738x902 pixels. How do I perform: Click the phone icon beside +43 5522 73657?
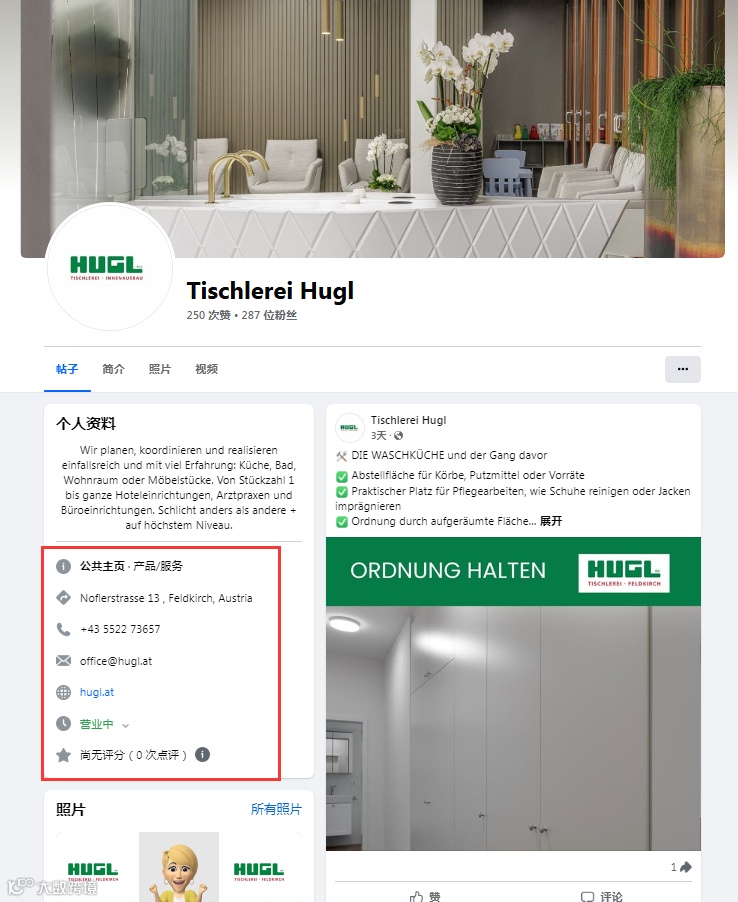63,629
